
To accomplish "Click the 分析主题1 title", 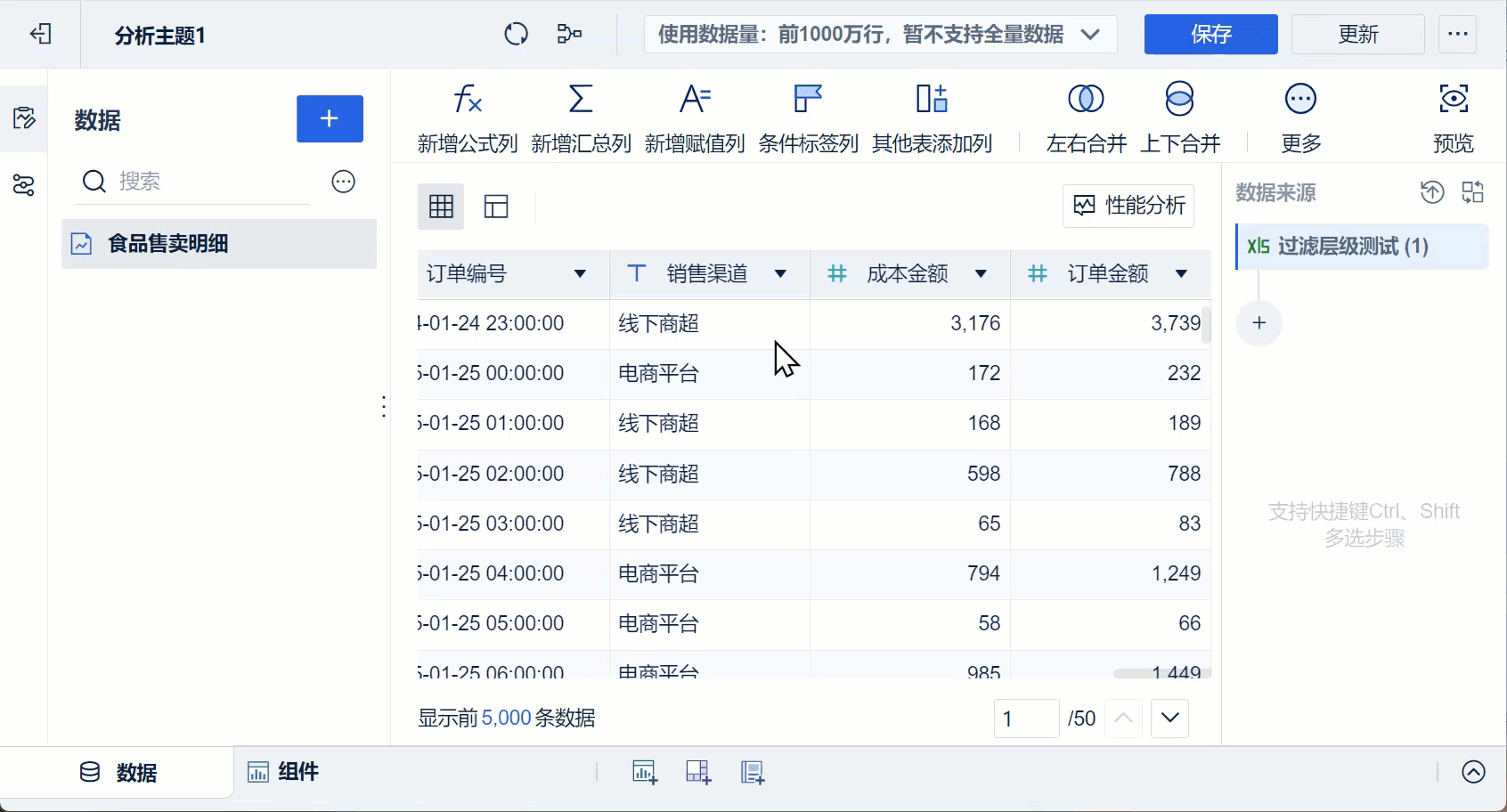I will (160, 36).
